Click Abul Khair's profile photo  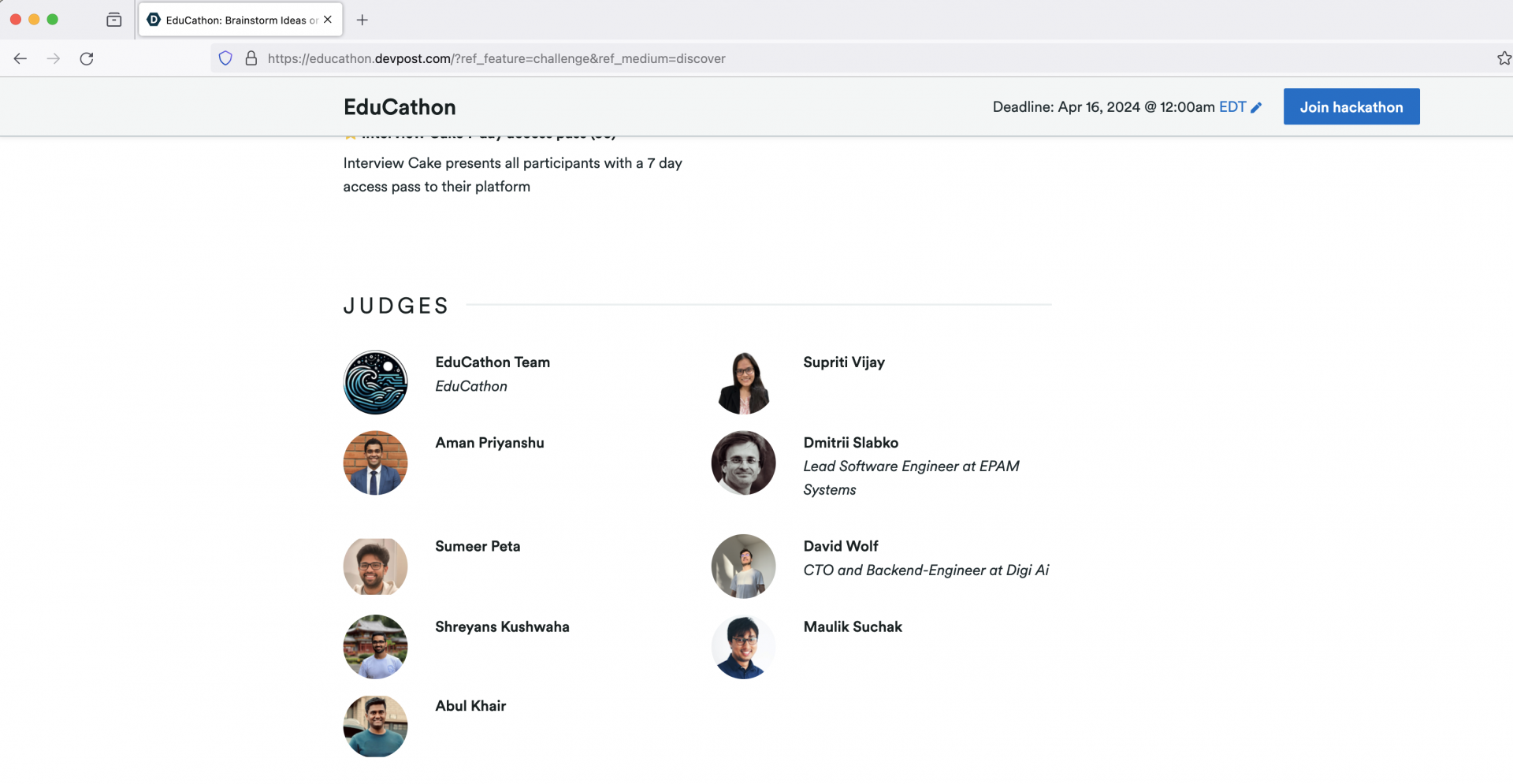pyautogui.click(x=376, y=726)
